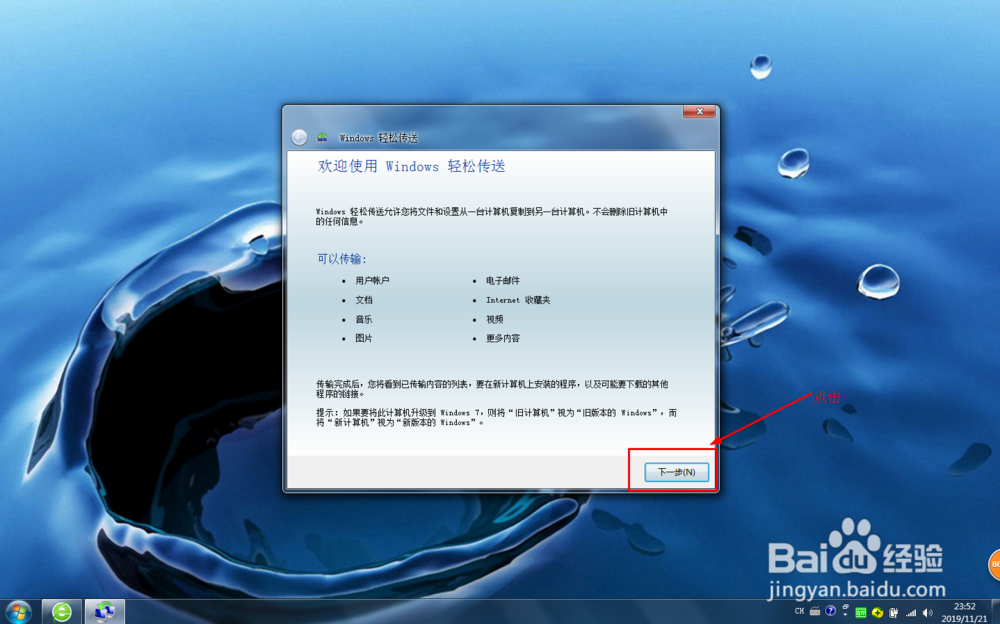Open the Start menu
1000x624 pixels.
click(x=18, y=611)
